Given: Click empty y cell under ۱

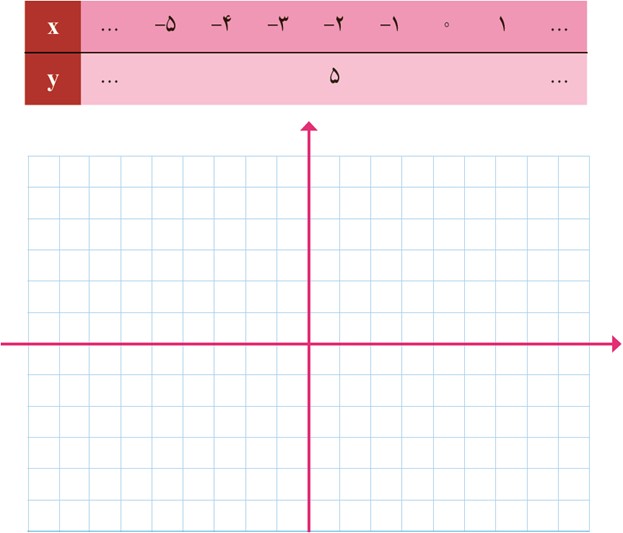Looking at the screenshot, I should pyautogui.click(x=503, y=79).
